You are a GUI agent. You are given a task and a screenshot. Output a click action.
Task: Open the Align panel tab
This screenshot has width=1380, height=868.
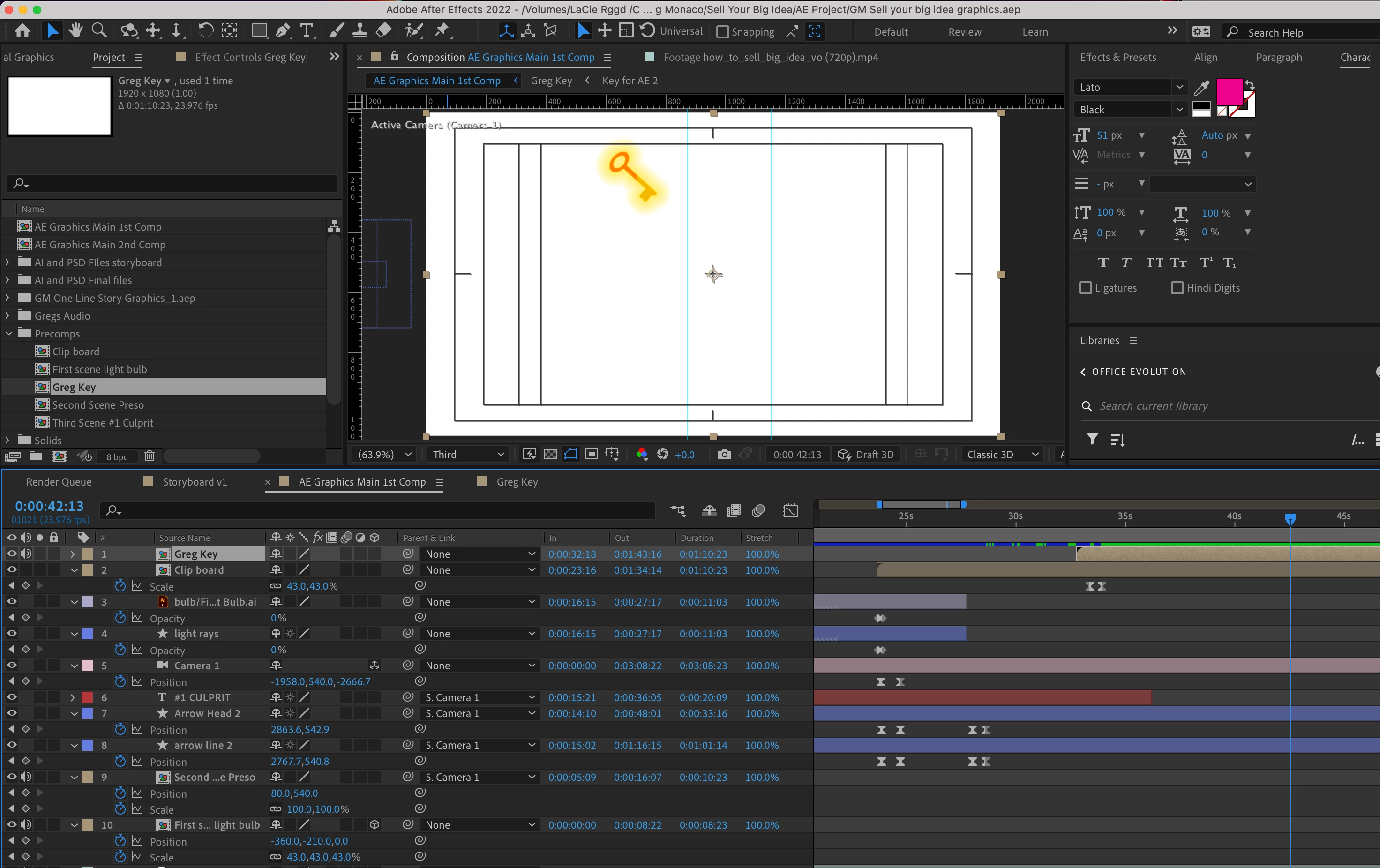pos(1205,57)
